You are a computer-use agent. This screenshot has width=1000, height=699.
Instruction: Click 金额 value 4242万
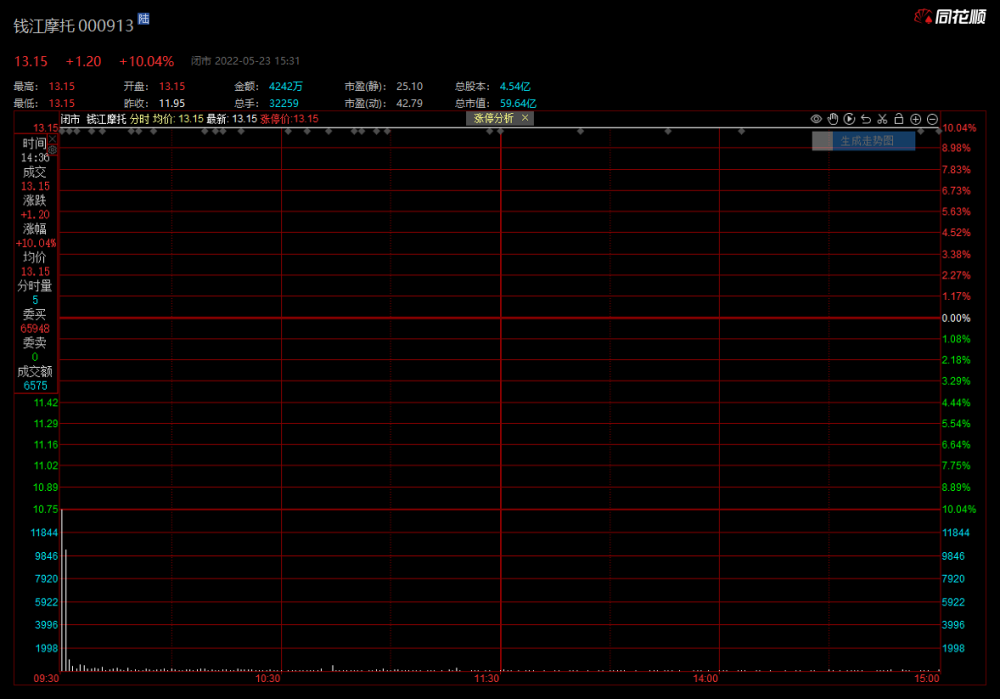coord(286,86)
